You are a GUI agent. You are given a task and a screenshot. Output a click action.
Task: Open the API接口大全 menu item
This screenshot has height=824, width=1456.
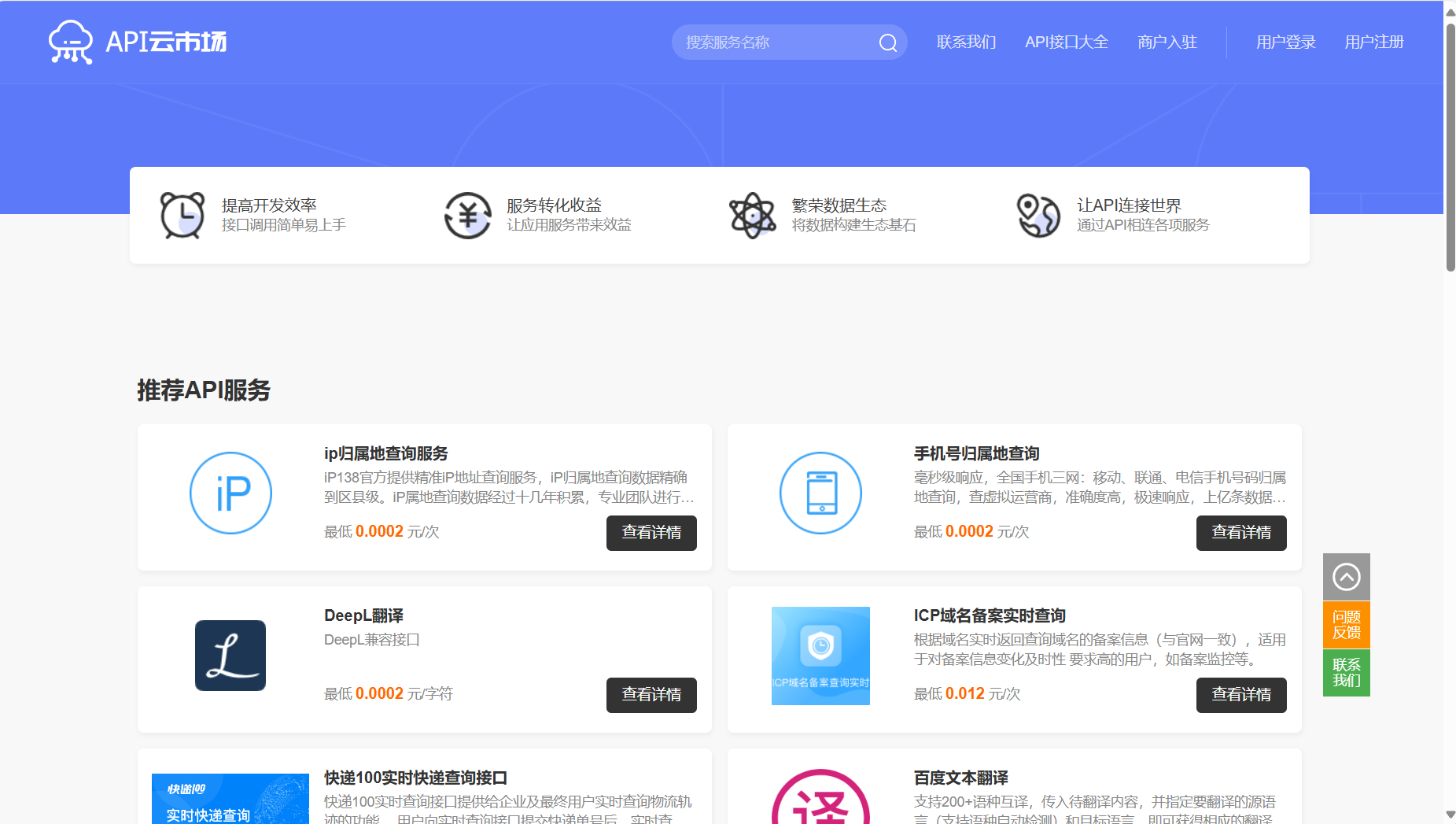click(x=1067, y=42)
